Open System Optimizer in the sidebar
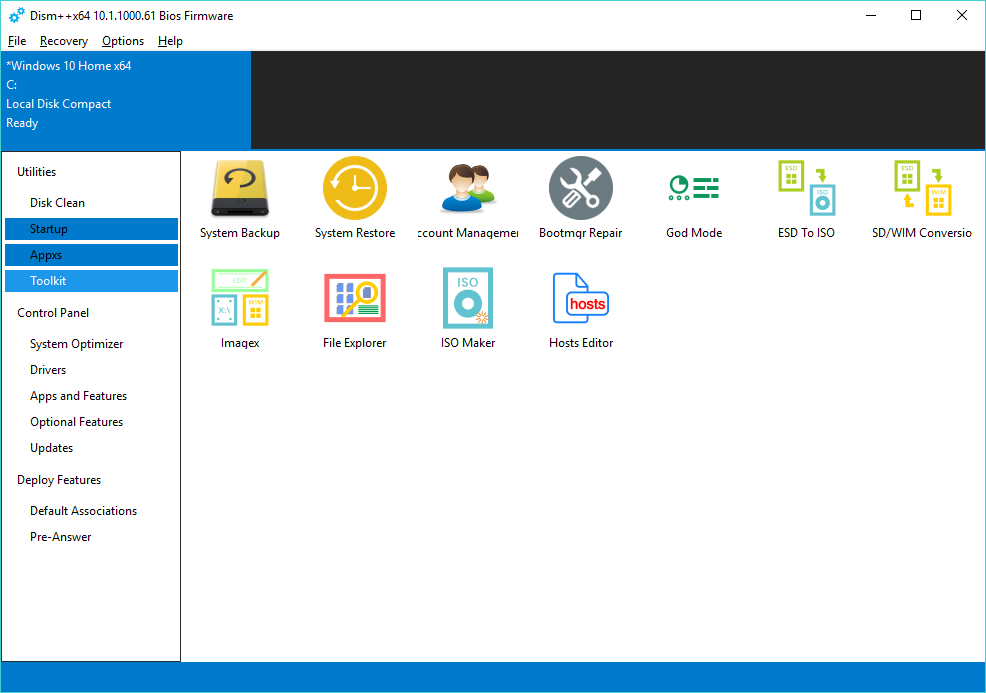Screen dimensions: 986x693 [x=91, y=344]
